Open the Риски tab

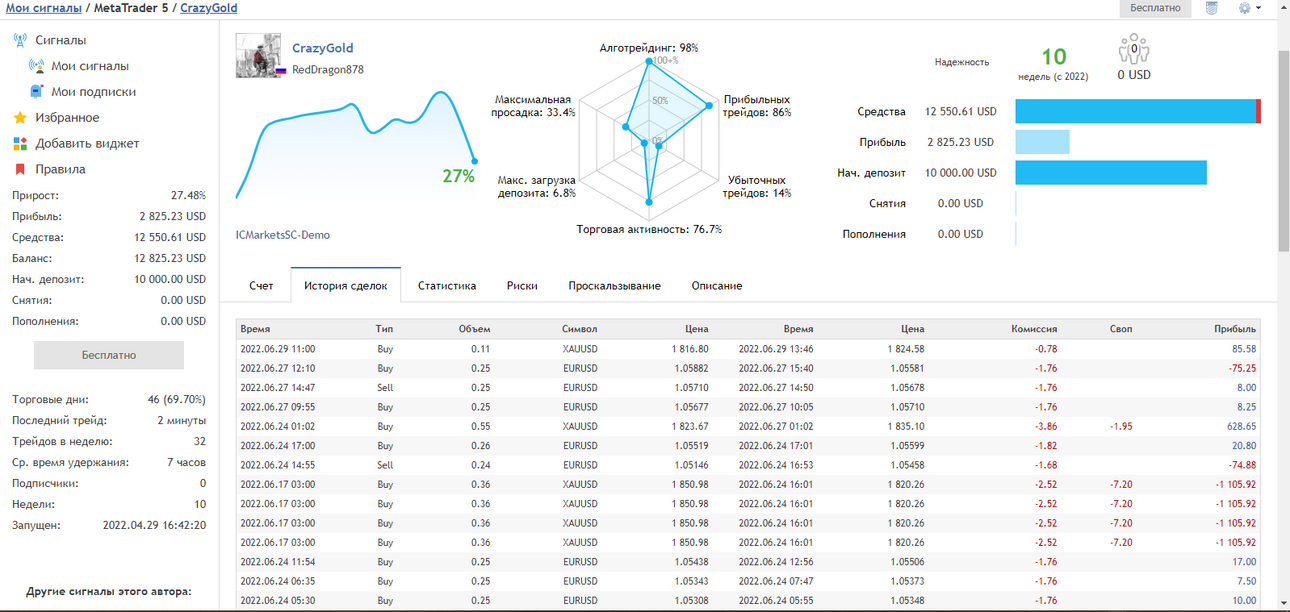522,286
